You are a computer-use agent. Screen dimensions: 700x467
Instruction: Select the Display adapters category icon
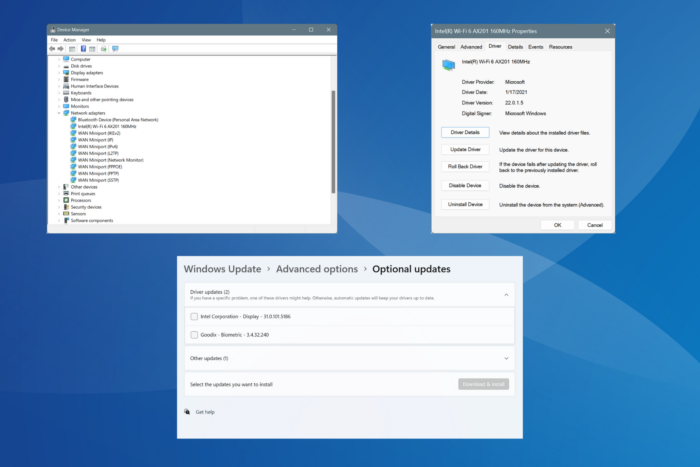click(x=66, y=72)
